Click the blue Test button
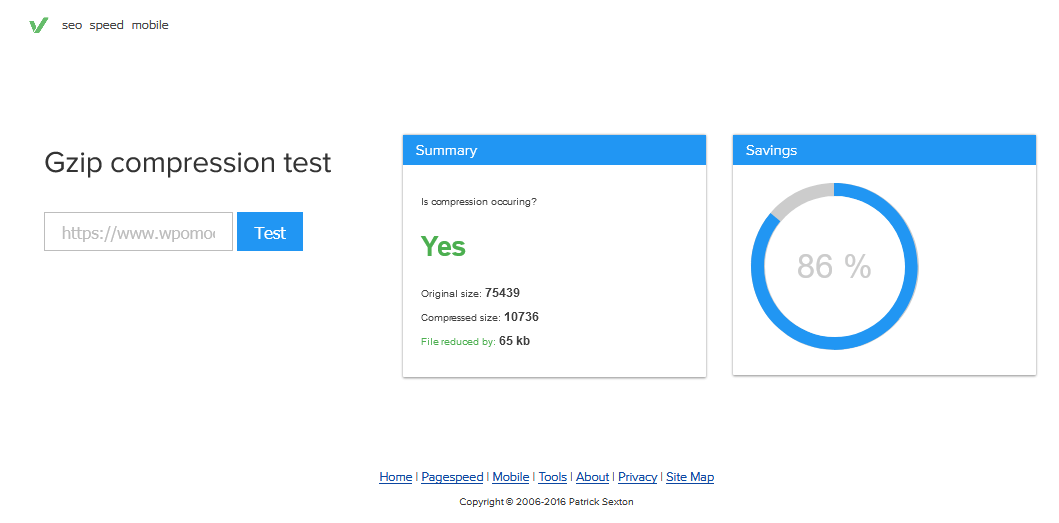The width and height of the screenshot is (1059, 523). coord(270,232)
